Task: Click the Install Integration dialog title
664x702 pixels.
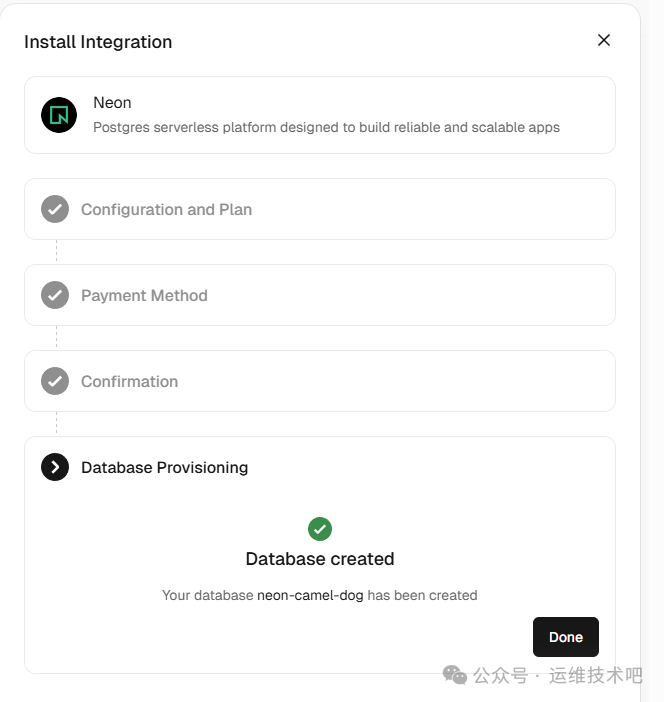Action: click(x=98, y=42)
